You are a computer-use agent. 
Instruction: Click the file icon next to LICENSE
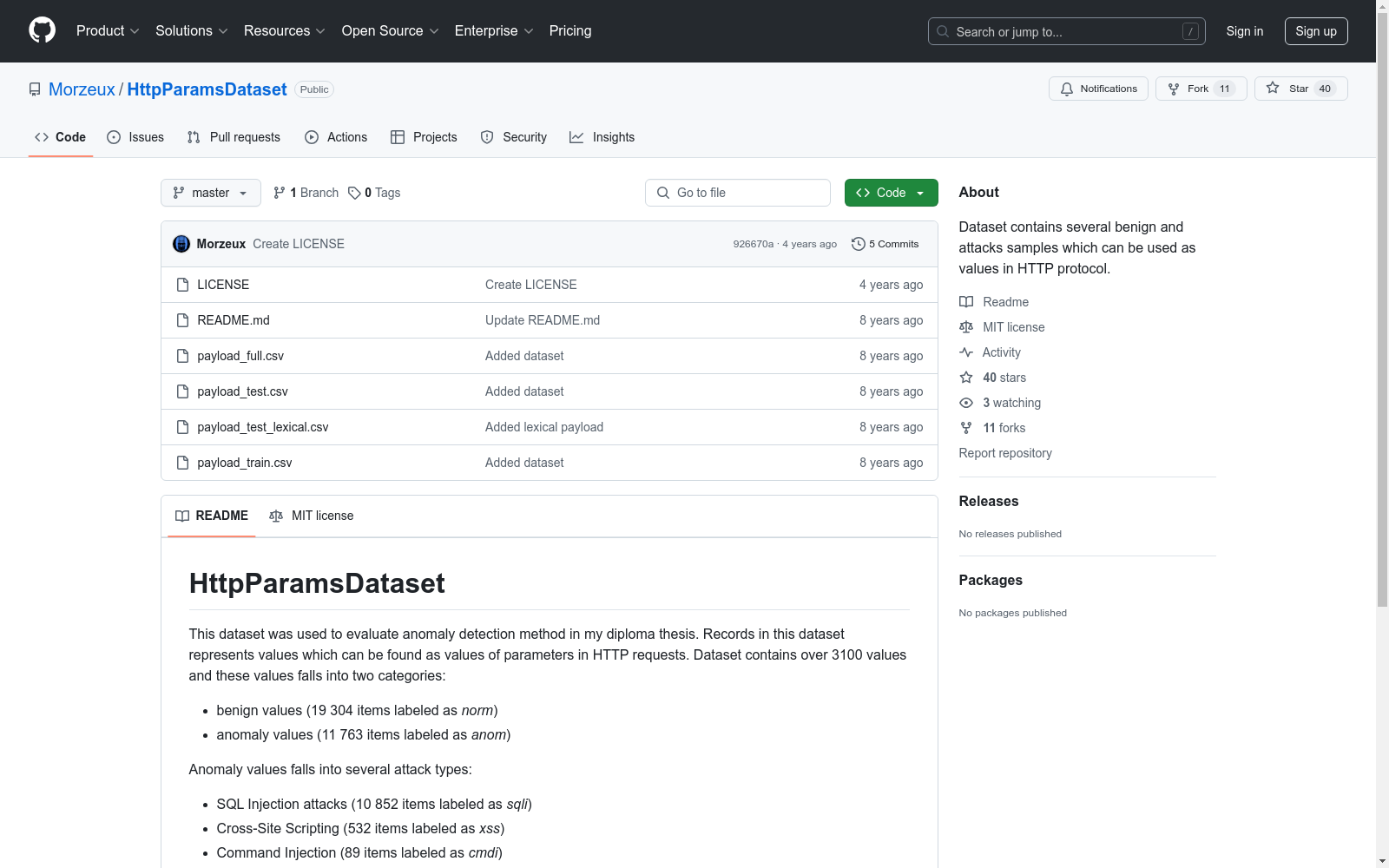point(182,285)
